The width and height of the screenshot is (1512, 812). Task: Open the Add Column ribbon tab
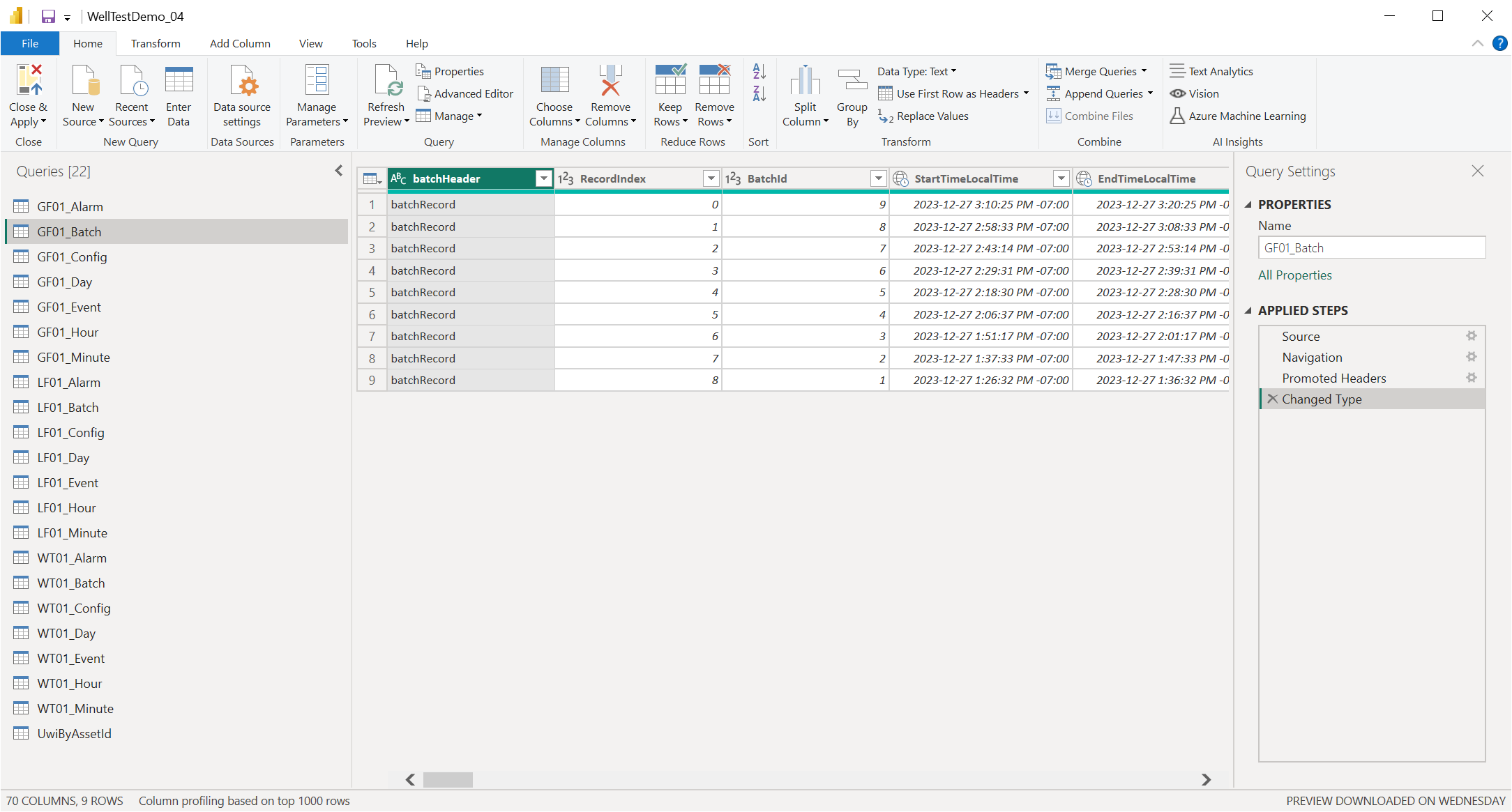[x=240, y=43]
